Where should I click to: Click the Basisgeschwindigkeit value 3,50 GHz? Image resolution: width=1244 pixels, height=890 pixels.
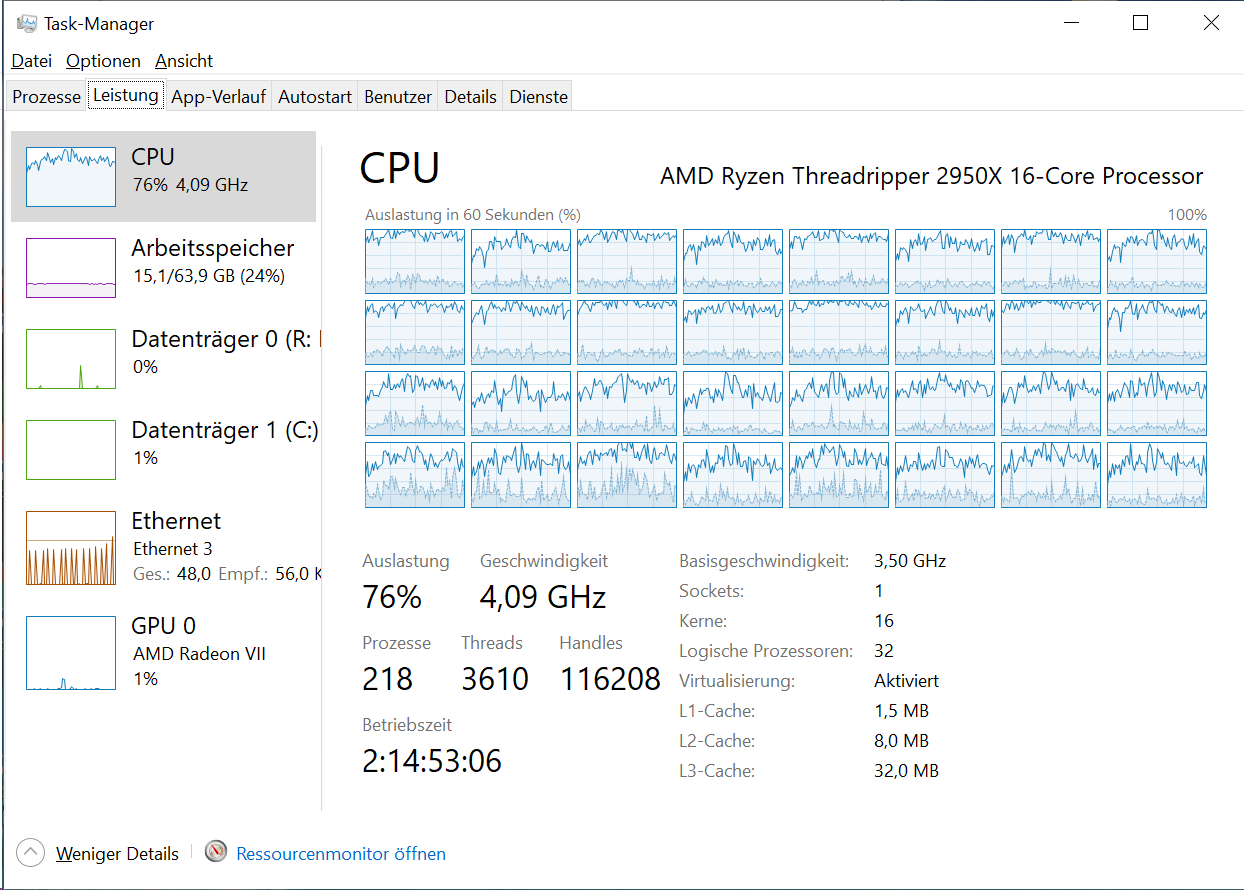(x=910, y=561)
